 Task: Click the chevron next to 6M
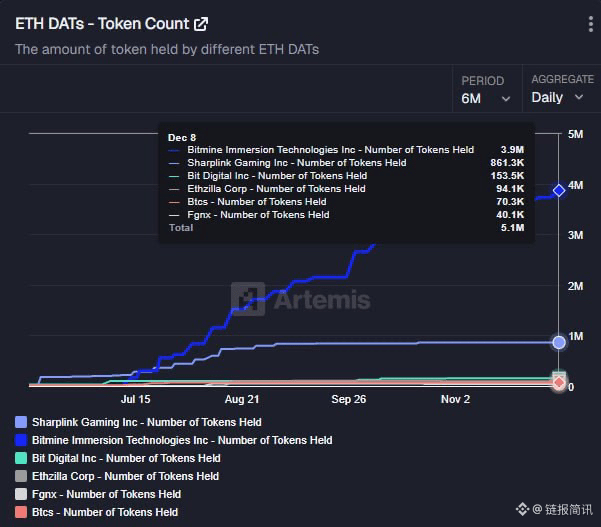tap(506, 99)
